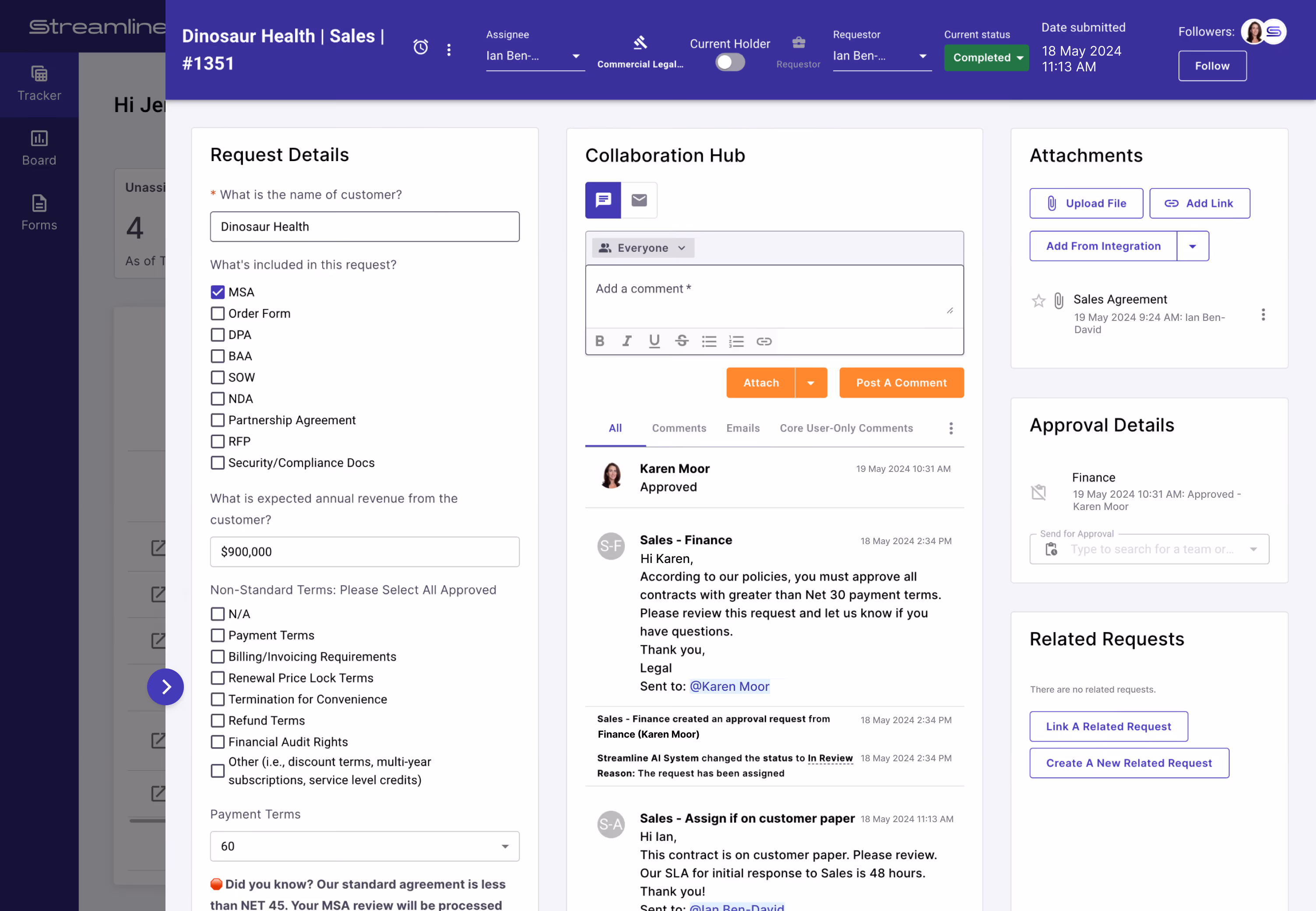Open the Board sidebar page

pos(39,148)
